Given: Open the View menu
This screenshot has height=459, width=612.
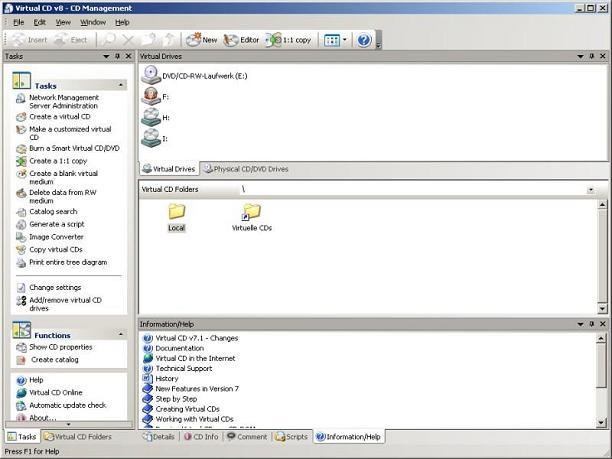Looking at the screenshot, I should [x=63, y=22].
